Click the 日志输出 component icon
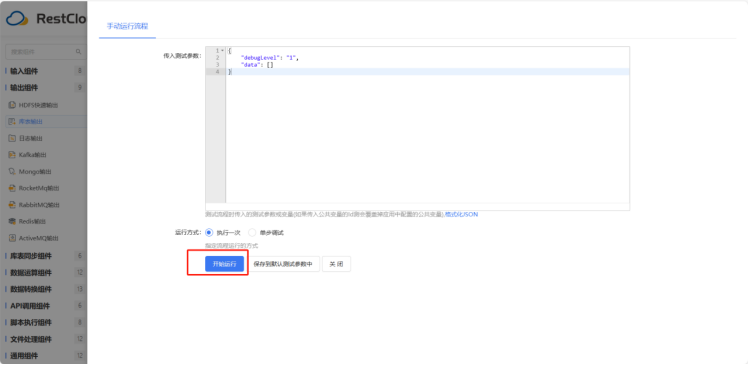Image resolution: width=748 pixels, height=365 pixels. 12,138
